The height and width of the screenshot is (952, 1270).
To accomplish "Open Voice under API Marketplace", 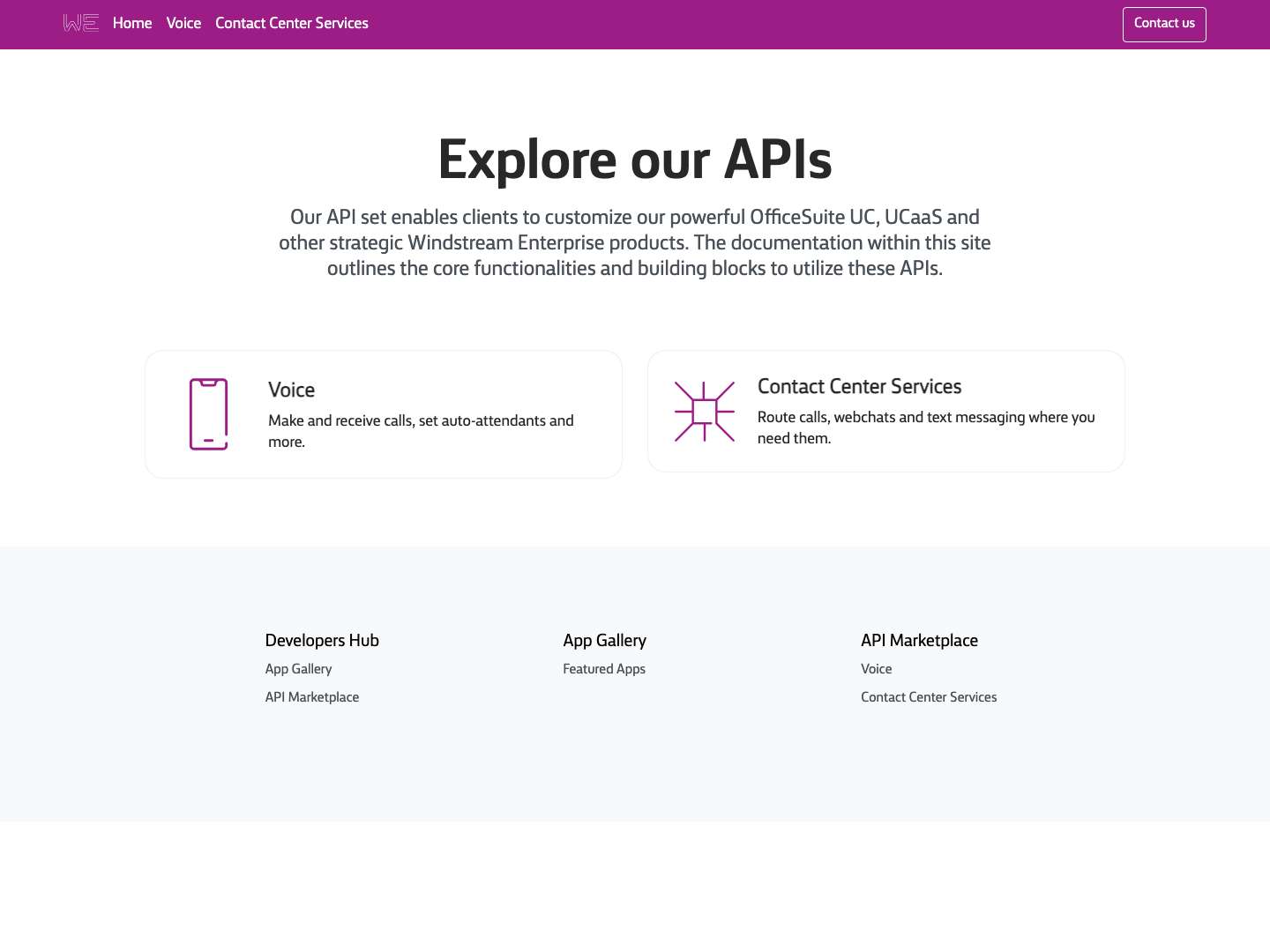I will [x=876, y=670].
